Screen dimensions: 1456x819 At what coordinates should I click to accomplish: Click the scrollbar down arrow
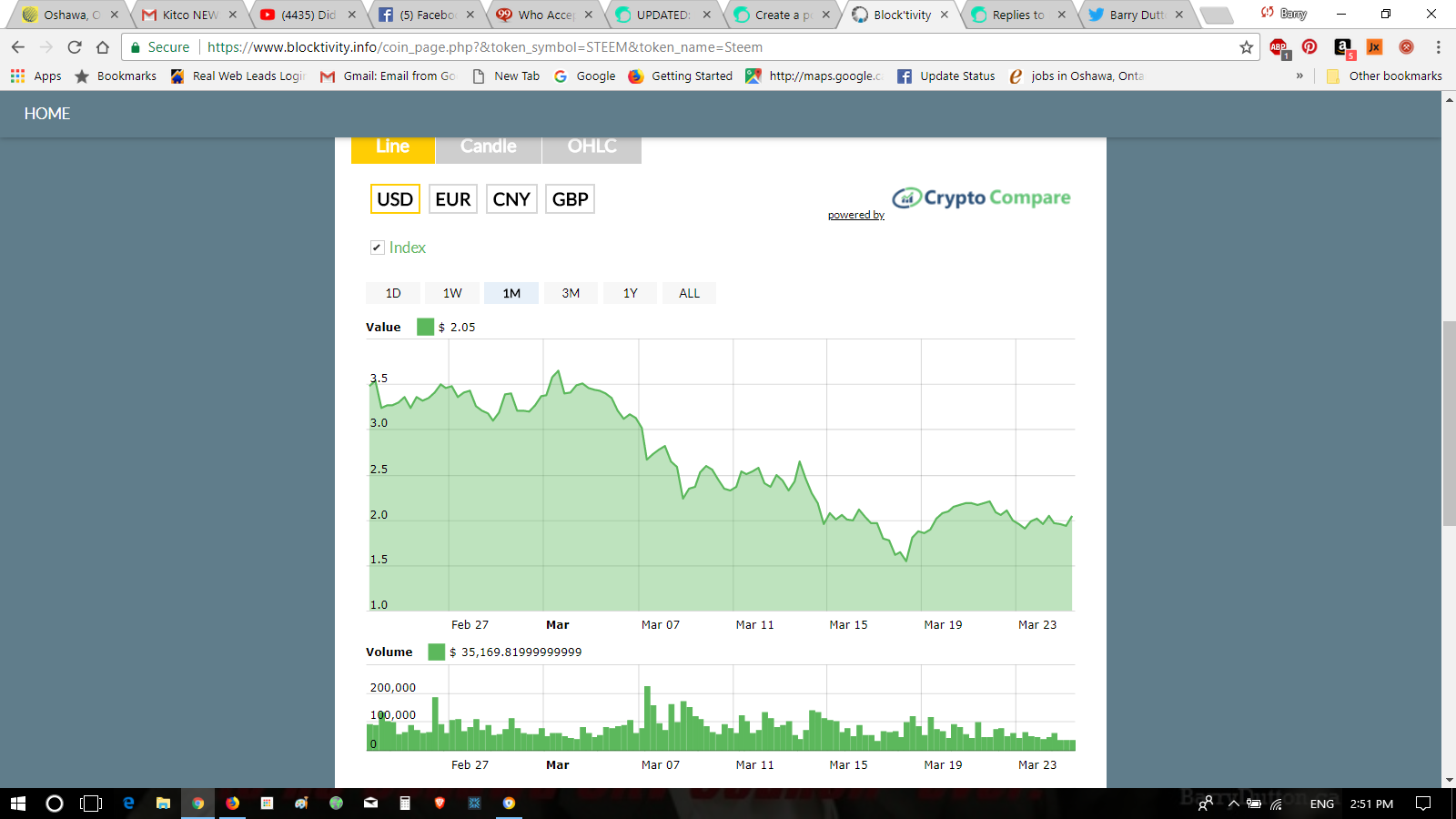(x=1449, y=780)
